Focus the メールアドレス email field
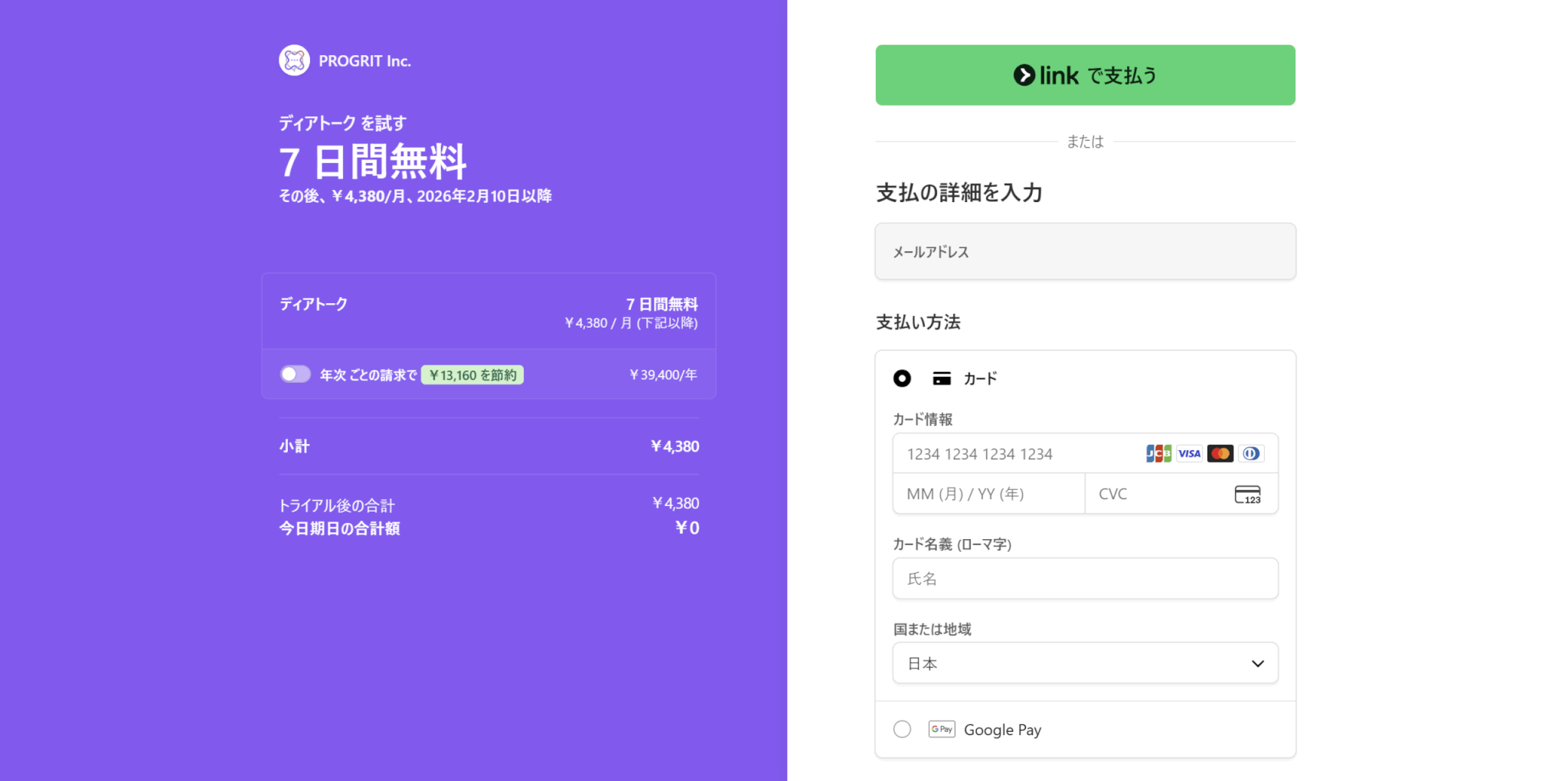The image size is (1568, 781). (1085, 252)
